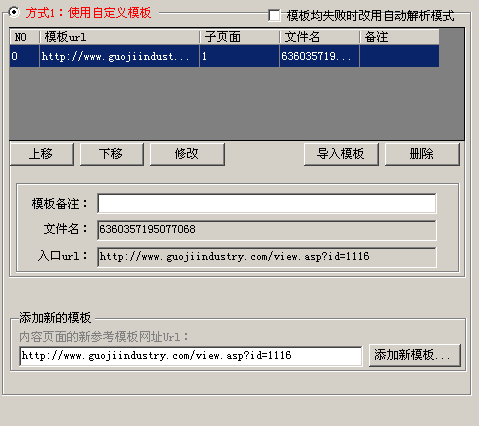Click the new template URL input box

point(191,356)
